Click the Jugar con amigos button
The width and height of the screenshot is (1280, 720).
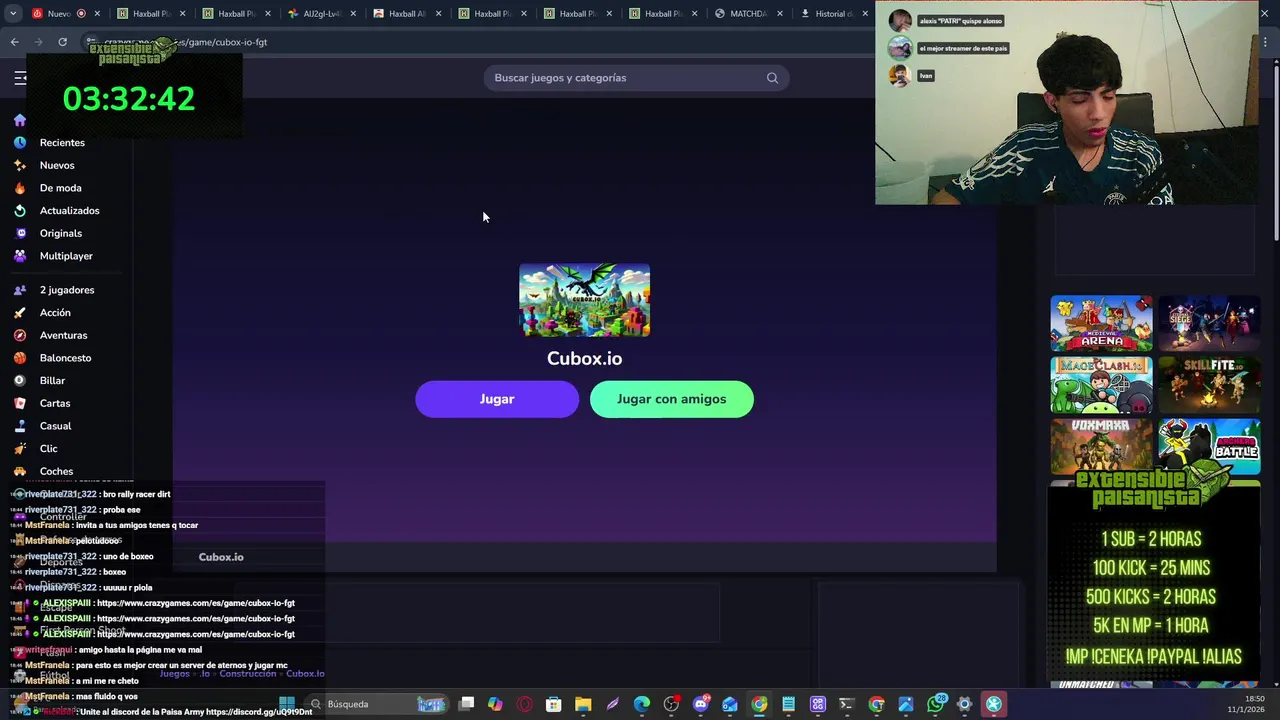click(672, 399)
